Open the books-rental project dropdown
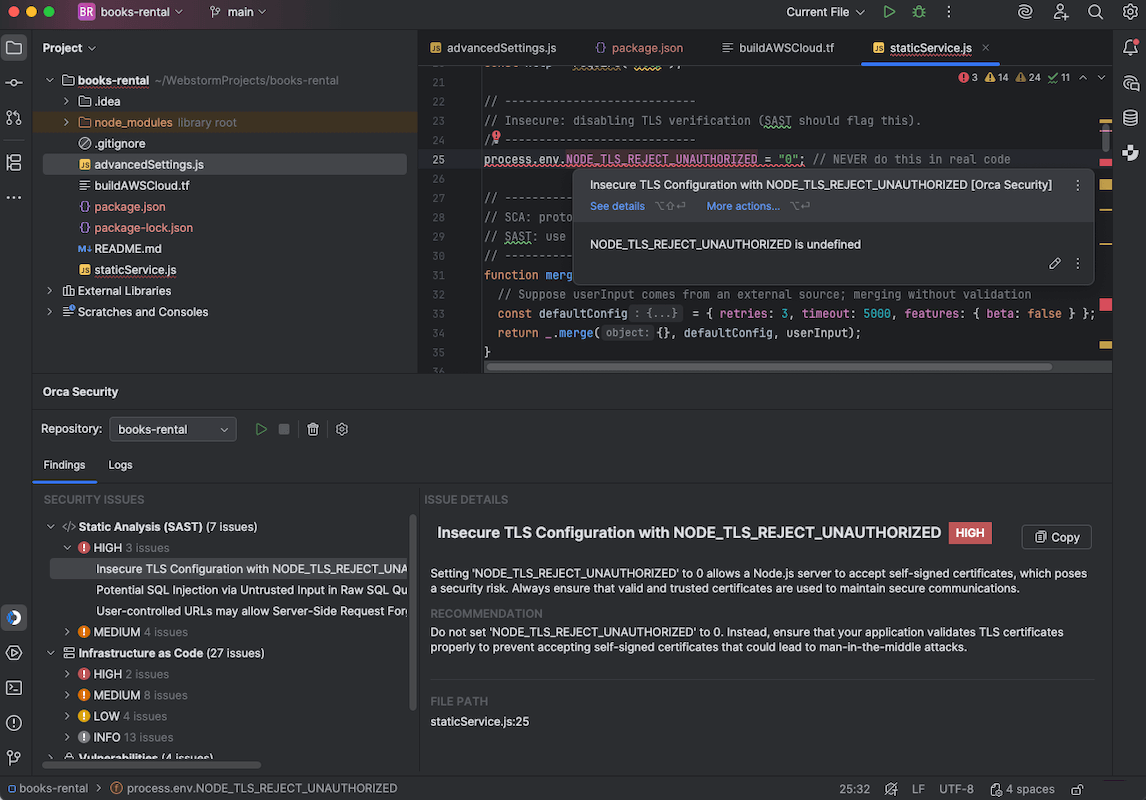This screenshot has height=800, width=1146. 131,12
